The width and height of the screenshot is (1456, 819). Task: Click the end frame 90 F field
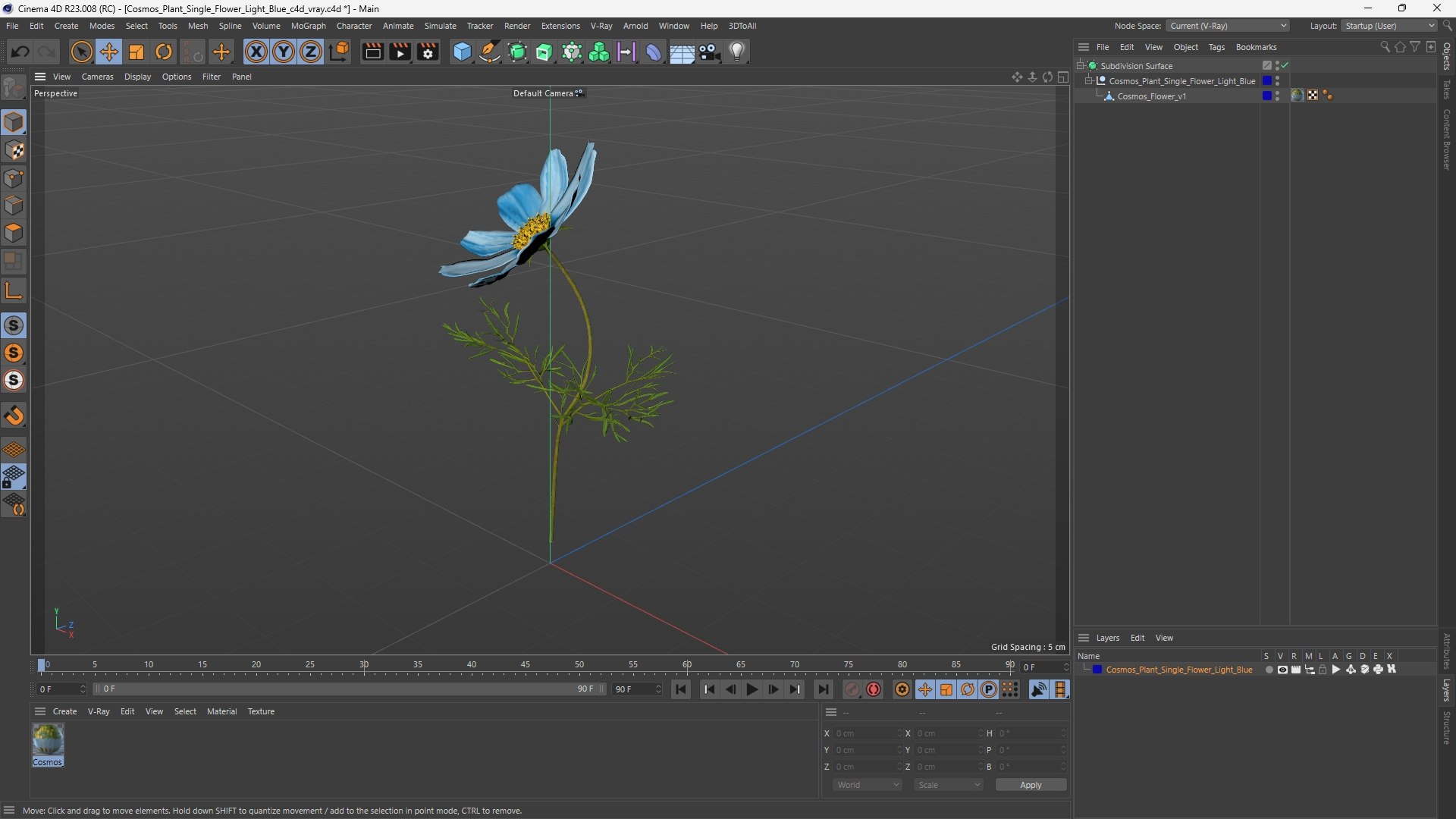coord(637,689)
